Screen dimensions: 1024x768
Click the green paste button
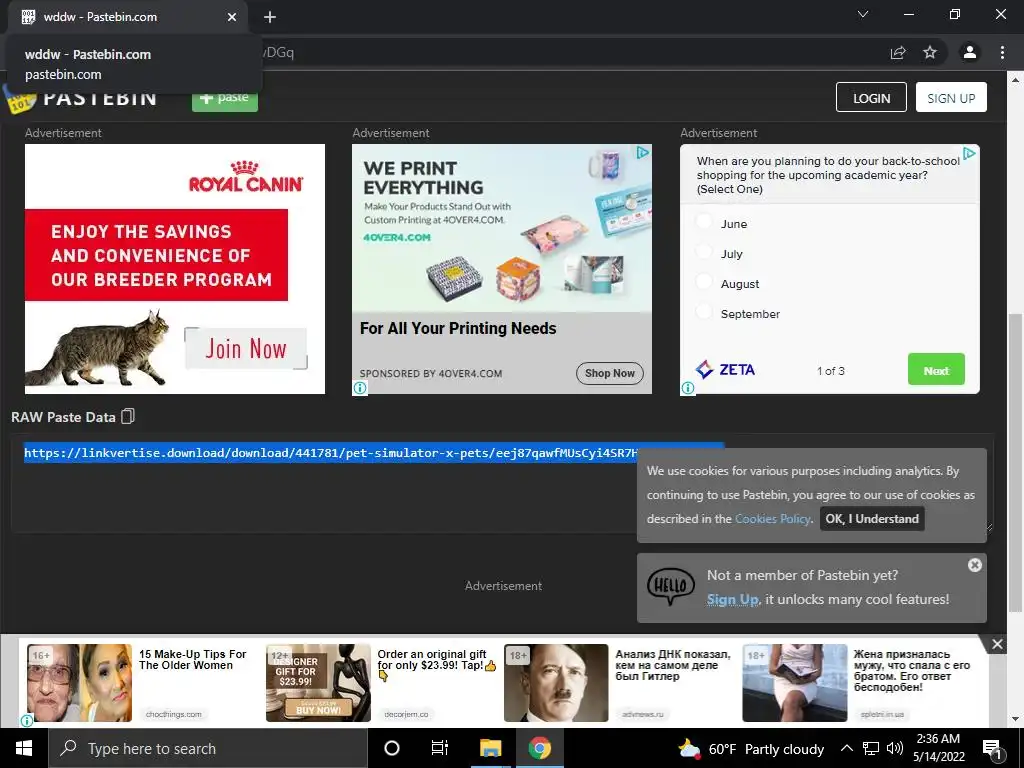coord(225,99)
